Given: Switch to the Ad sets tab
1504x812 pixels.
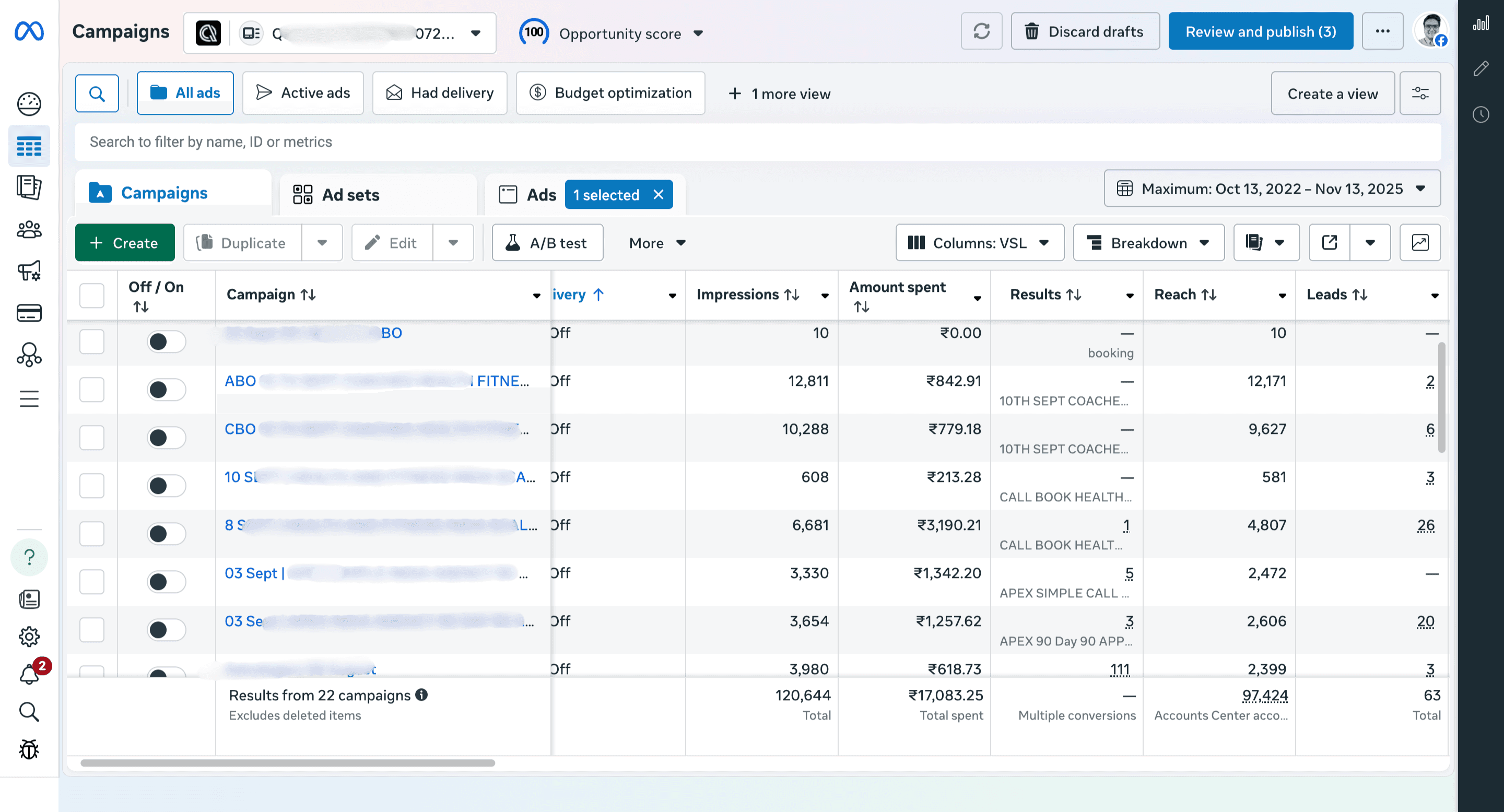Looking at the screenshot, I should click(350, 194).
